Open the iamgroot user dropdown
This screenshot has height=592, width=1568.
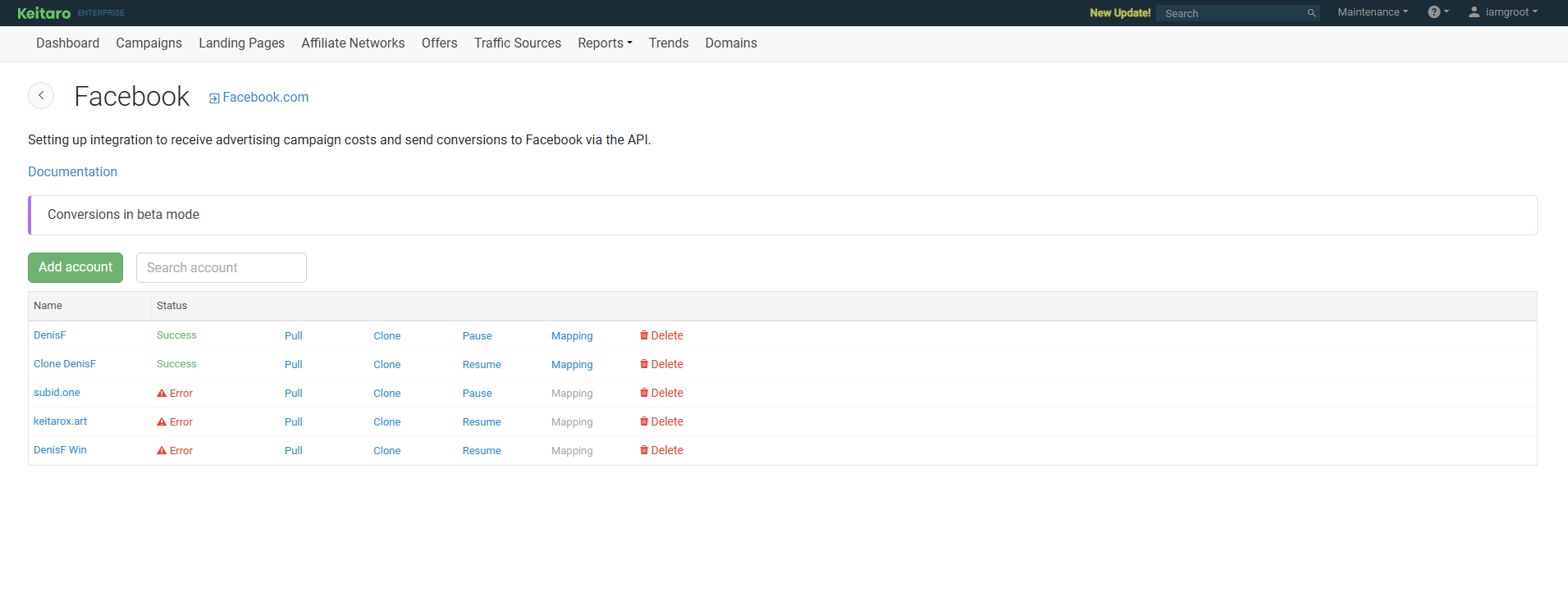(x=1503, y=12)
